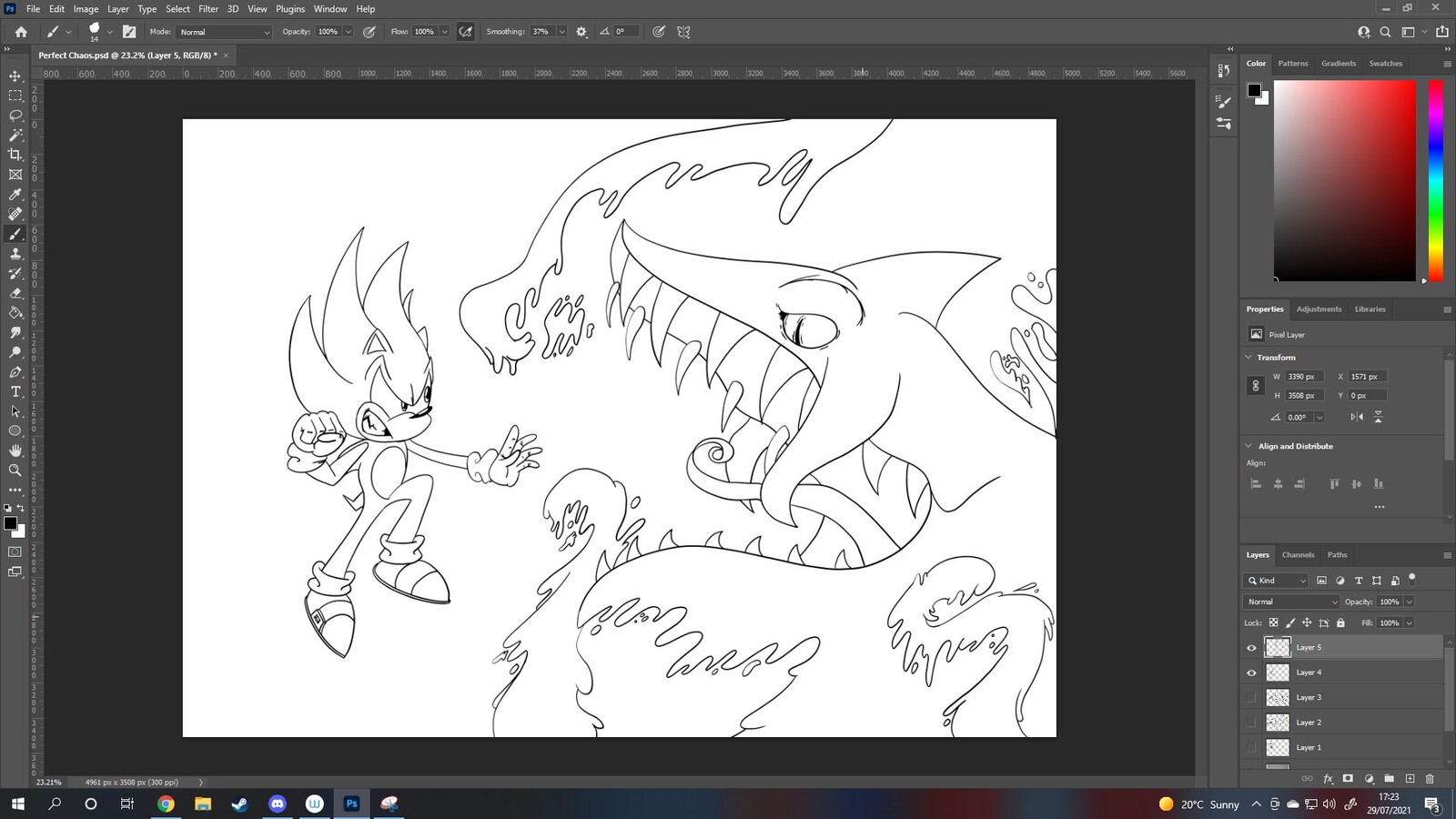Click the Home icon in options bar
Viewport: 1456px width, 819px height.
pos(21,32)
